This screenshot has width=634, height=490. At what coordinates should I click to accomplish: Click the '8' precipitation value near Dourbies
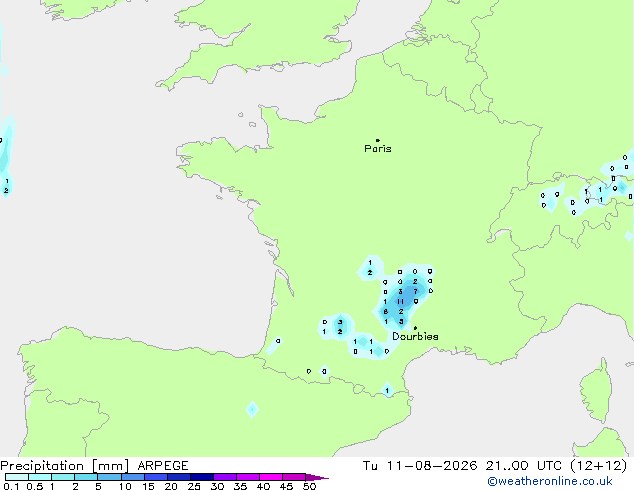(386, 312)
